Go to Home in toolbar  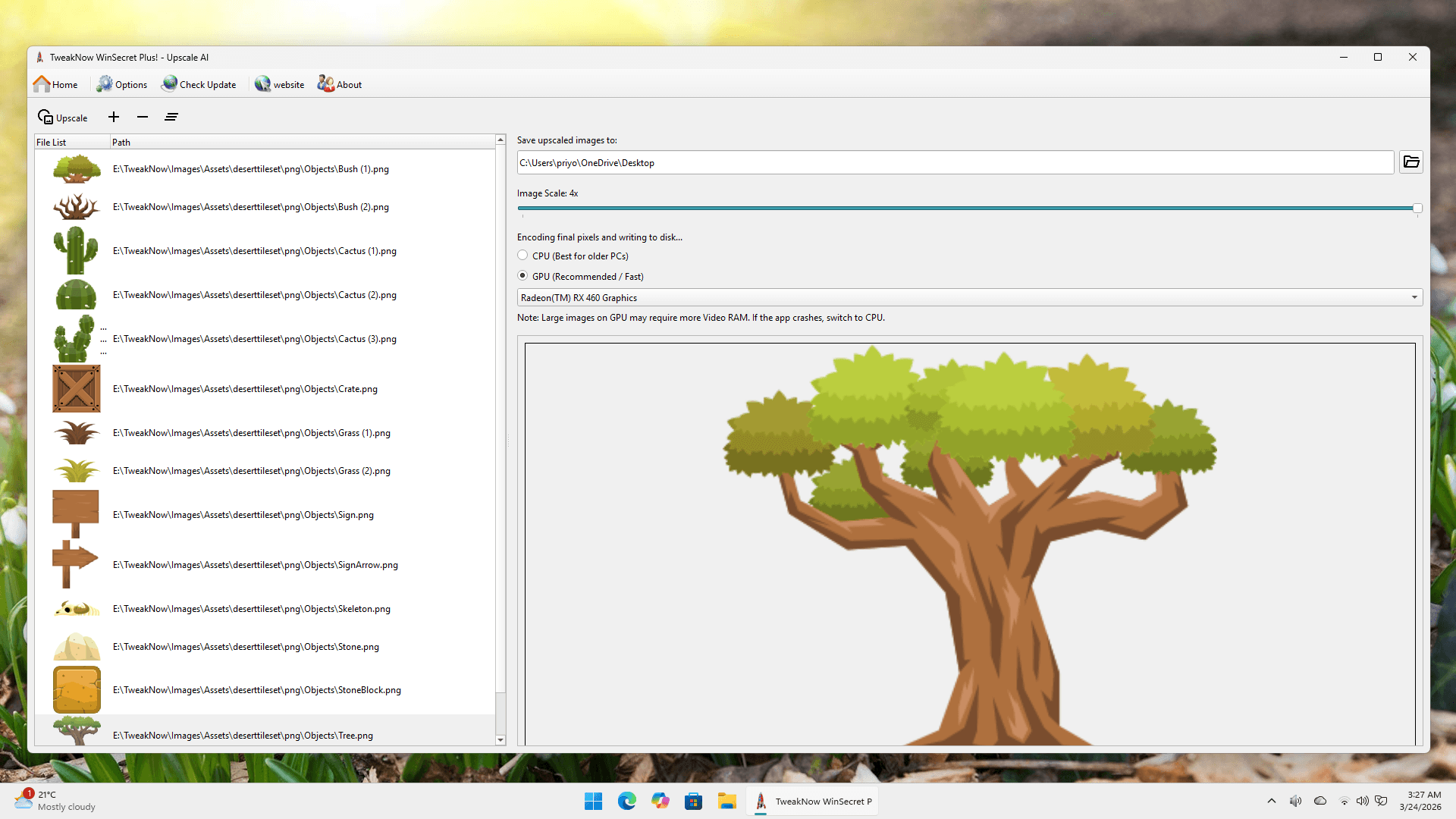(x=55, y=84)
